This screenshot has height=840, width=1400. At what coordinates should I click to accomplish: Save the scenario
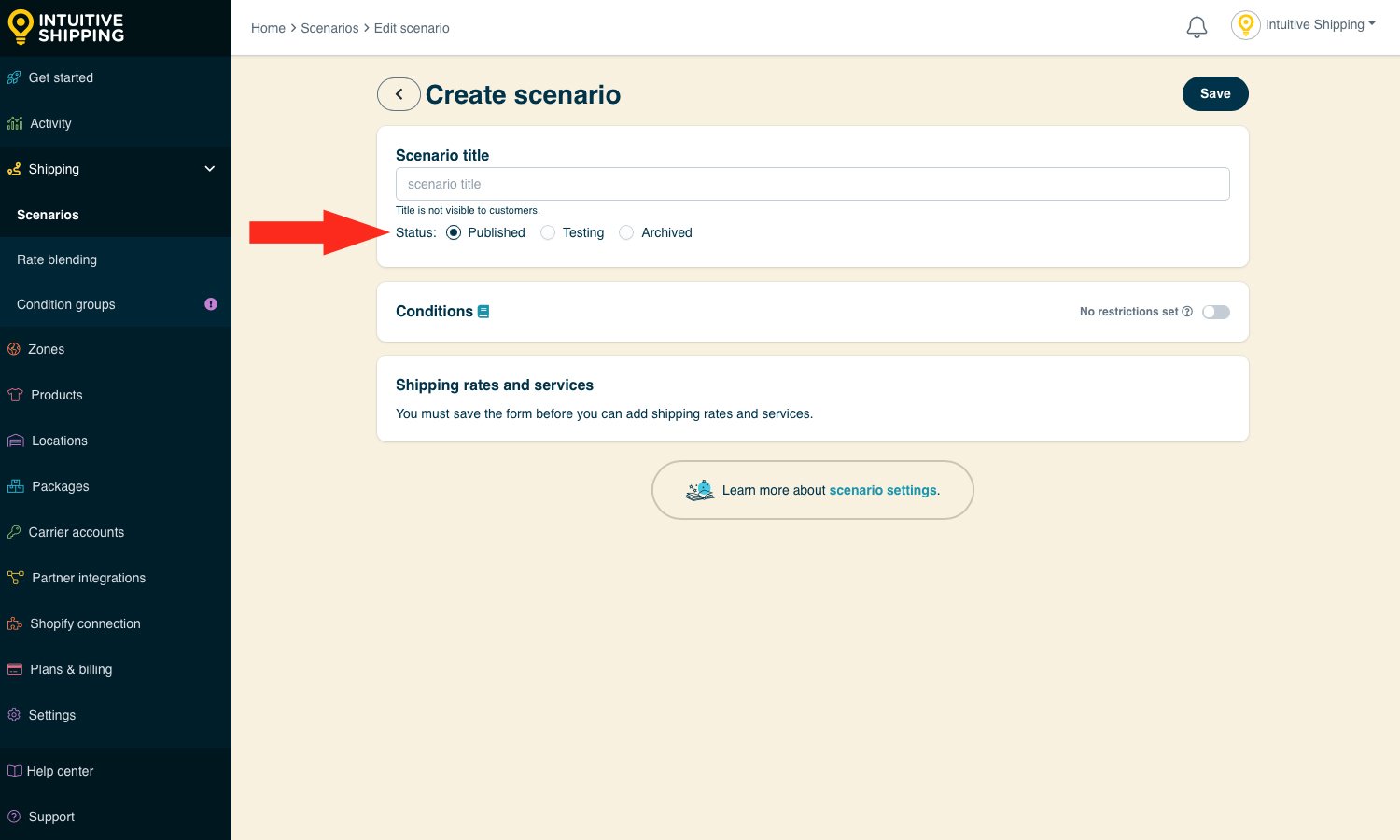click(1215, 93)
